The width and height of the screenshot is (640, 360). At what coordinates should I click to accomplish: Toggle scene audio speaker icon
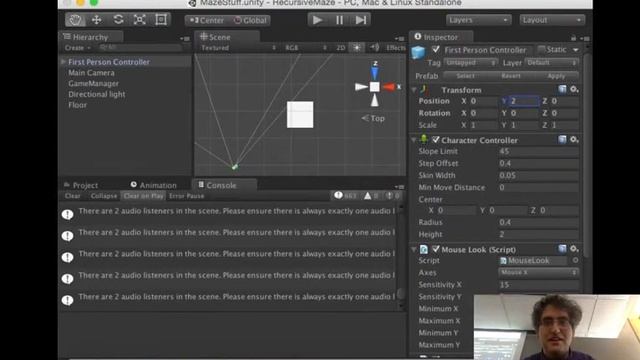[x=374, y=48]
